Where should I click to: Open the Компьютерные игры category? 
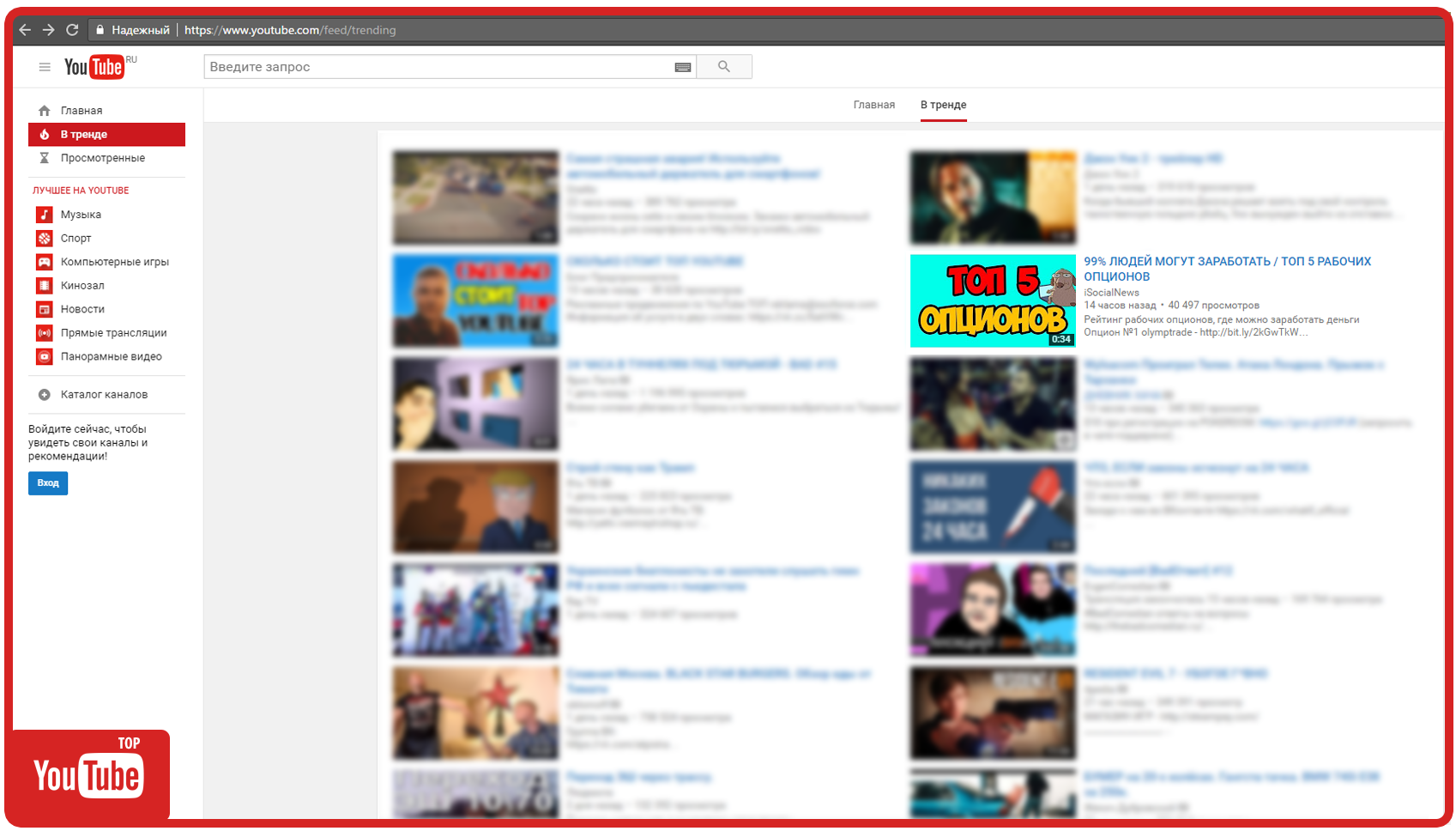pyautogui.click(x=114, y=261)
